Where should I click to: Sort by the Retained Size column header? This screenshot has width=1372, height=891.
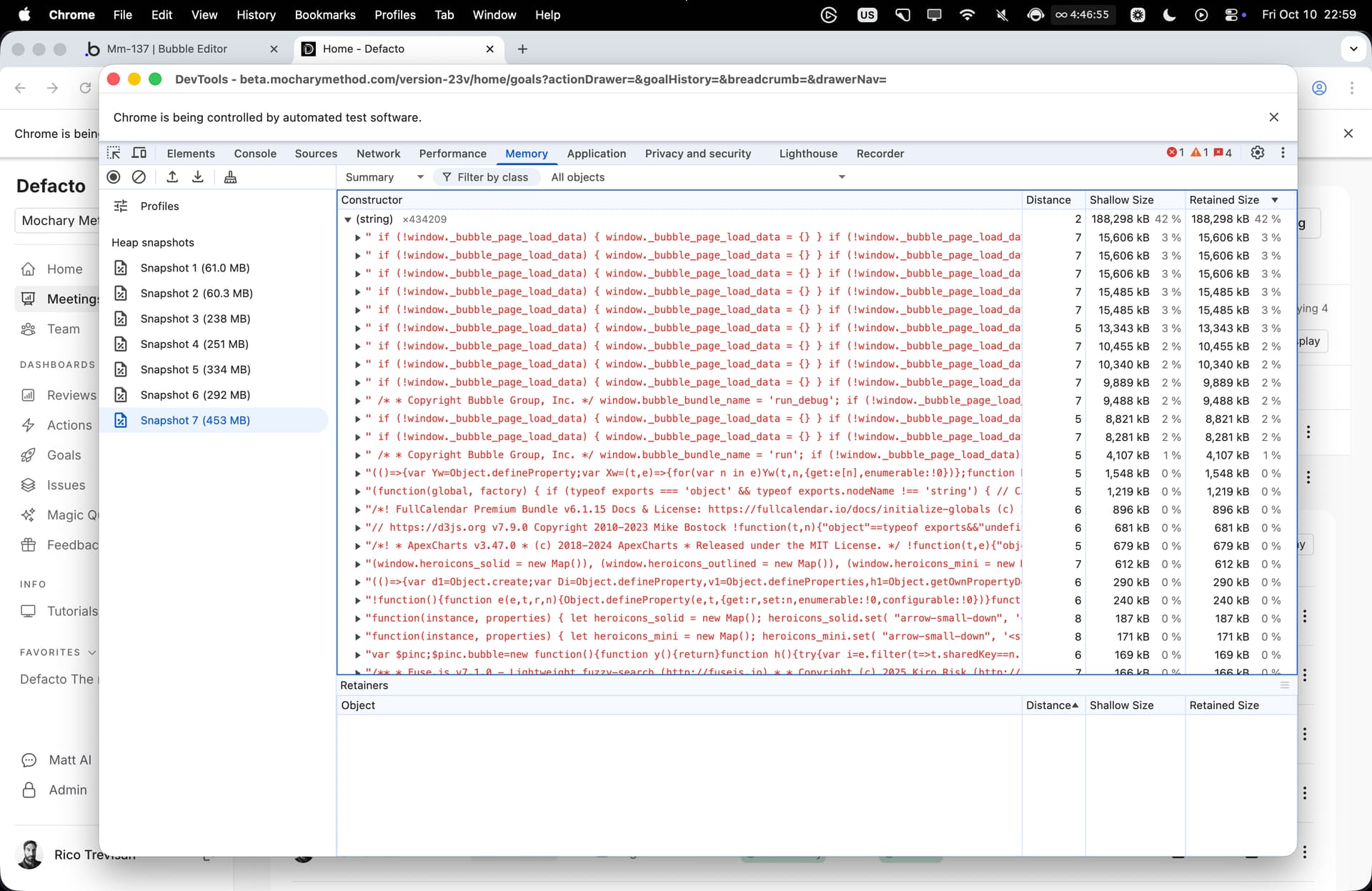point(1224,200)
